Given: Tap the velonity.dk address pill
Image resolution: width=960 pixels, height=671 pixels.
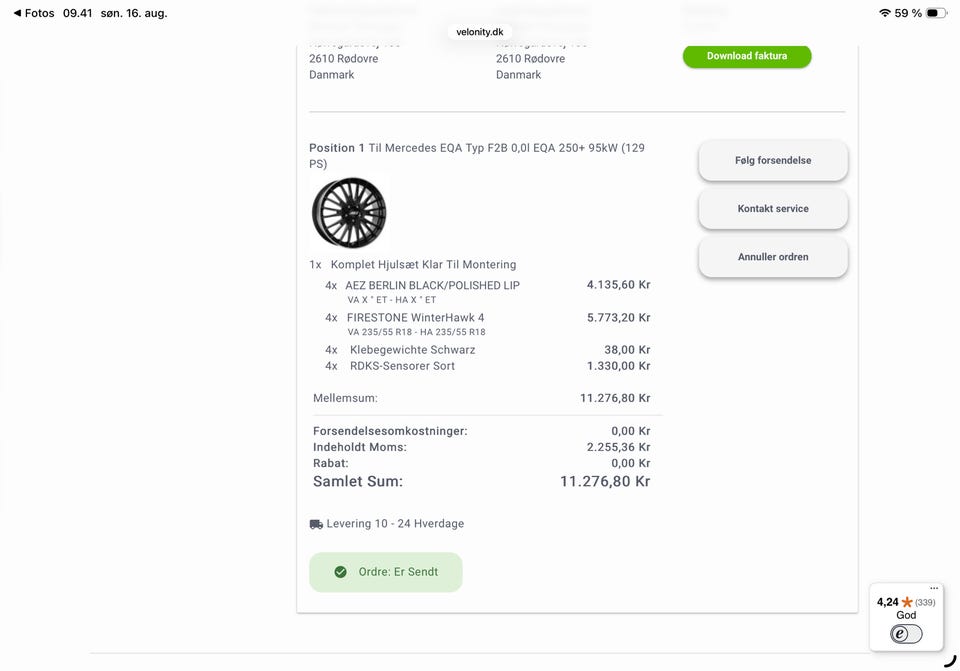Looking at the screenshot, I should coord(479,32).
